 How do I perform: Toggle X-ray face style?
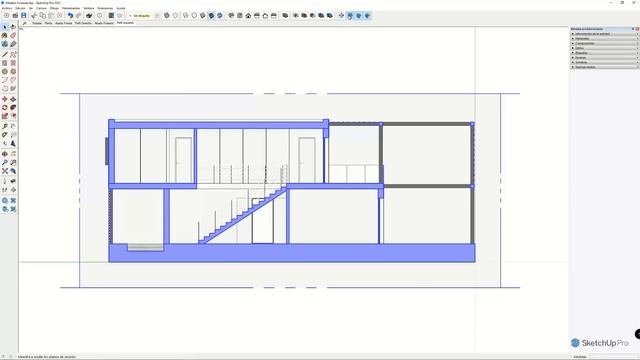167,16
